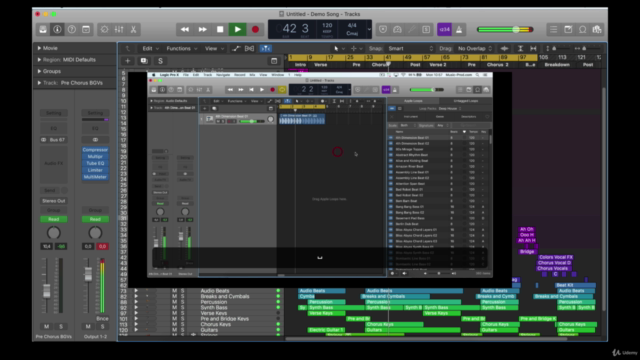
Task: Expand the Audio Beats track stack triangle
Action: pos(136,291)
